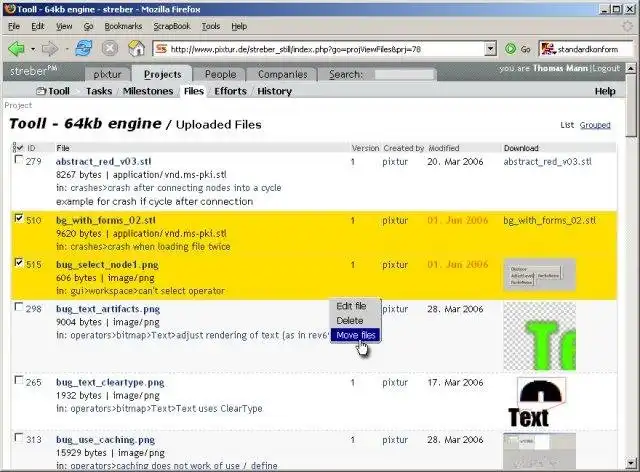Switch to Grouped view link
The height and width of the screenshot is (472, 640).
click(x=595, y=125)
